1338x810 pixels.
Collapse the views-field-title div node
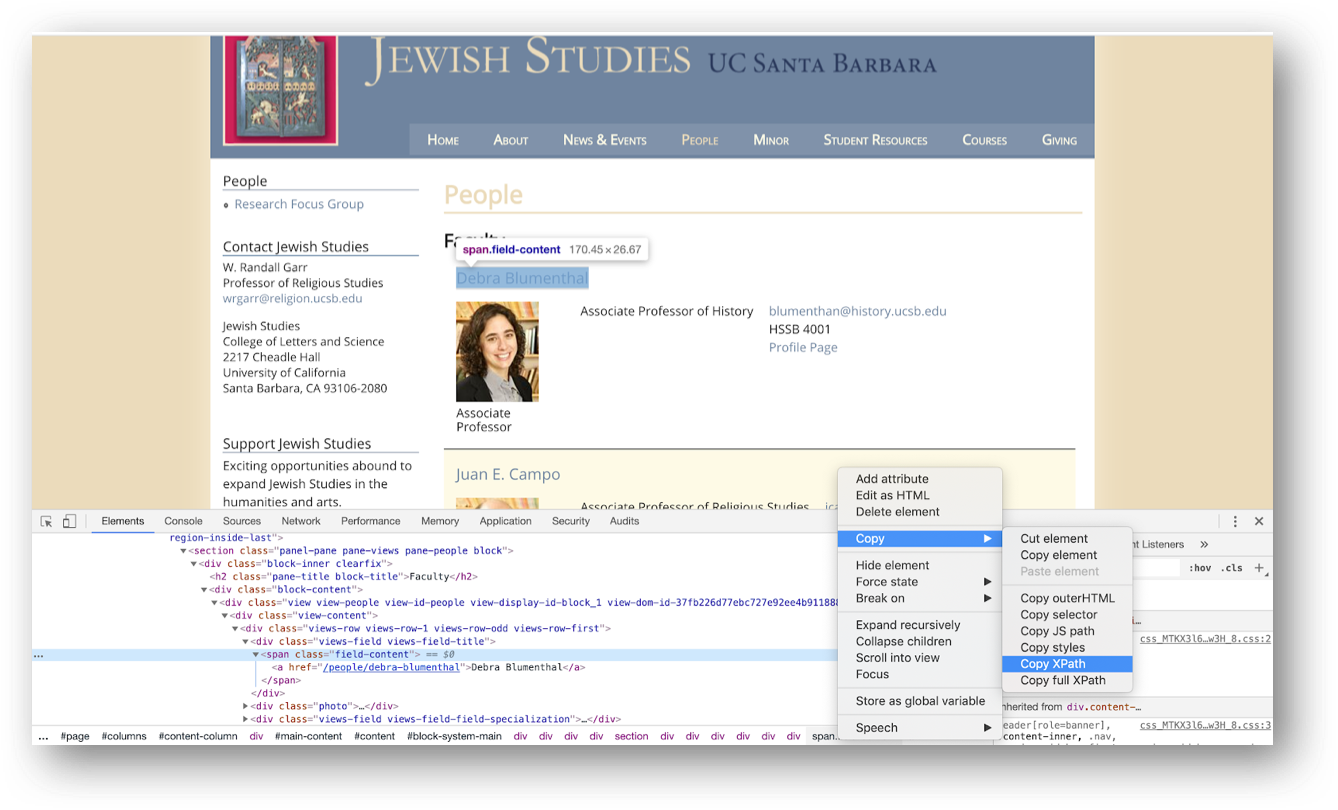click(x=246, y=642)
